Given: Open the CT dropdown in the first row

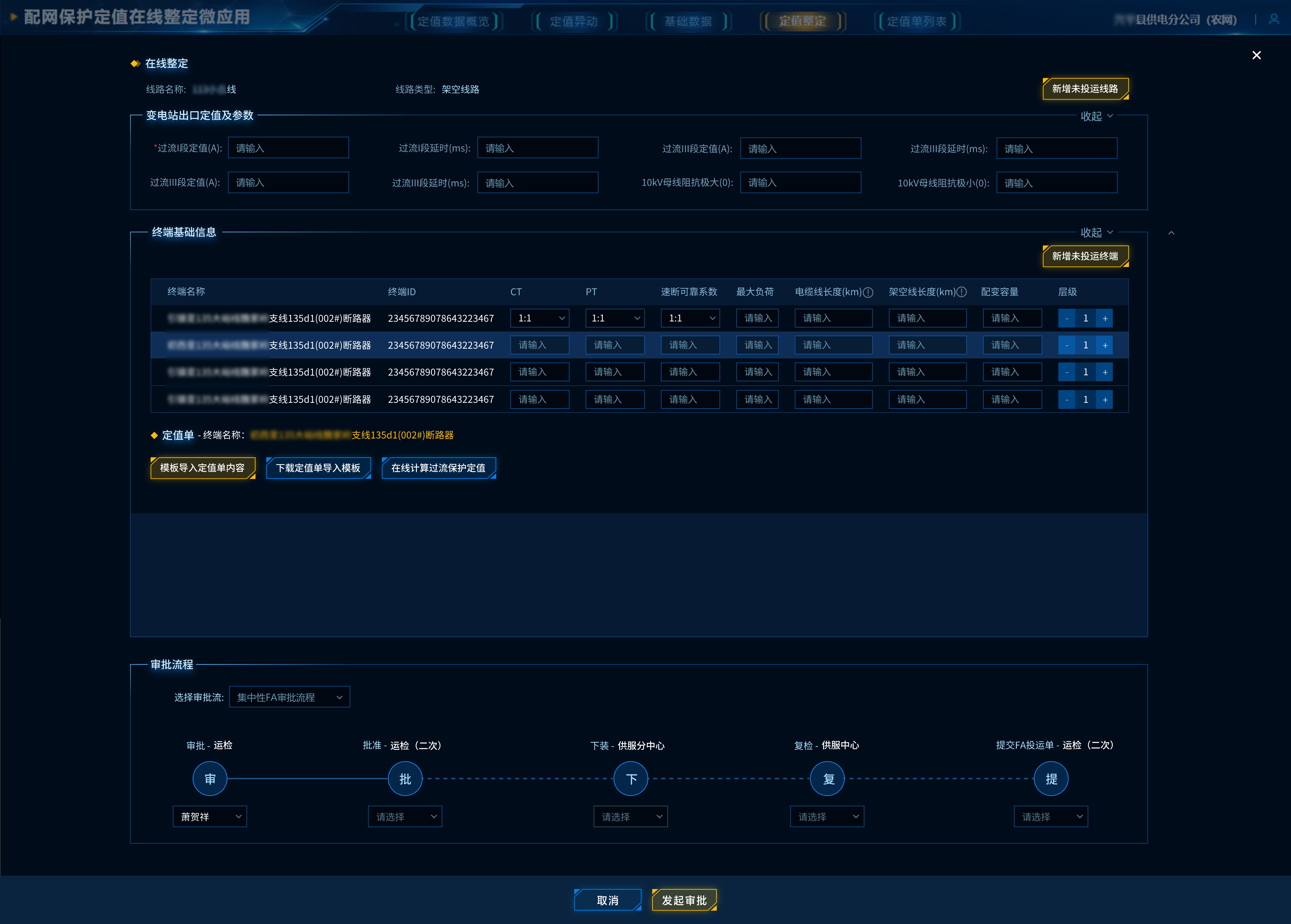Looking at the screenshot, I should 540,318.
